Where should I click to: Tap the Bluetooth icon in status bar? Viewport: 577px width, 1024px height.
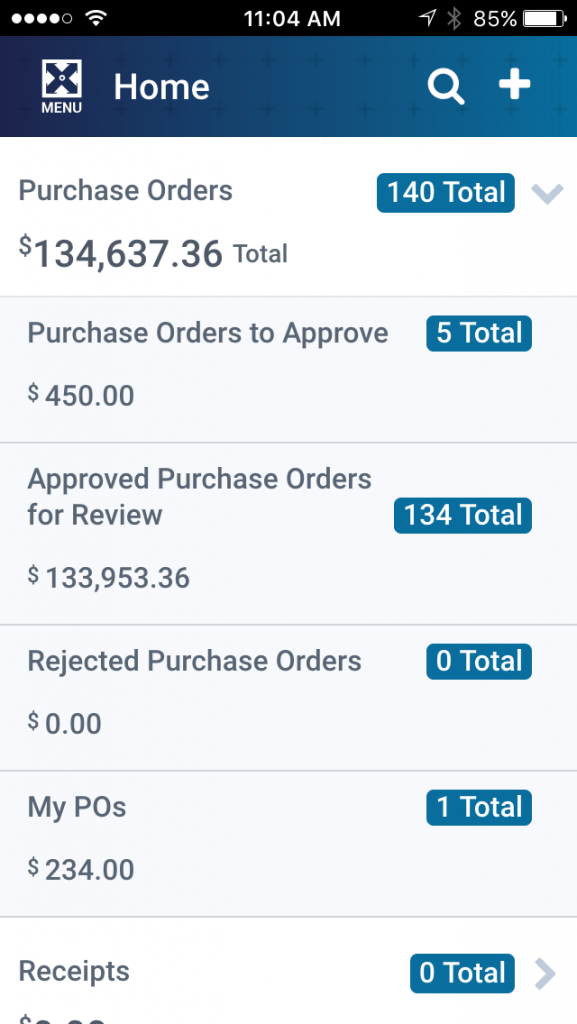(454, 18)
